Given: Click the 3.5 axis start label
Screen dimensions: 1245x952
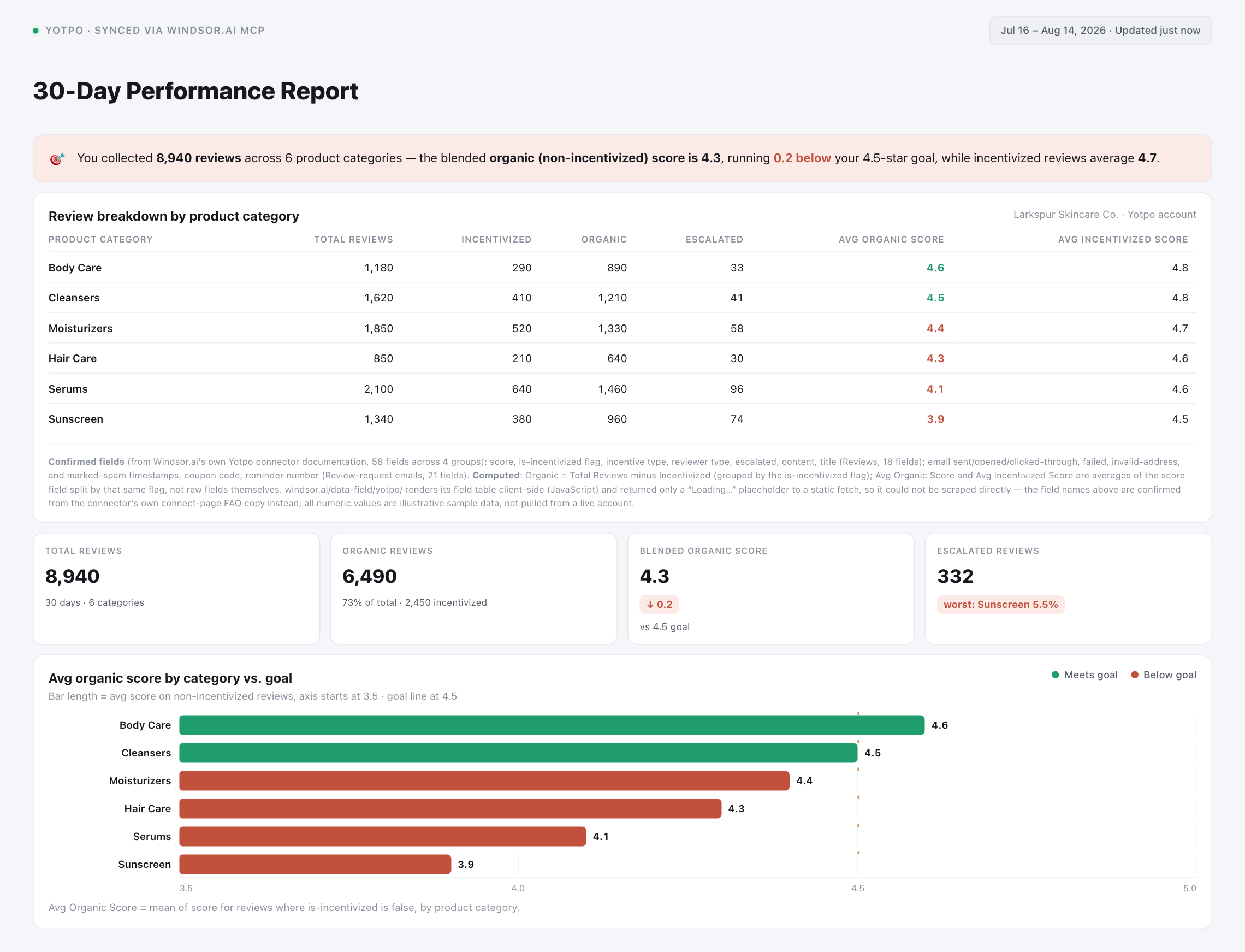Looking at the screenshot, I should tap(186, 888).
